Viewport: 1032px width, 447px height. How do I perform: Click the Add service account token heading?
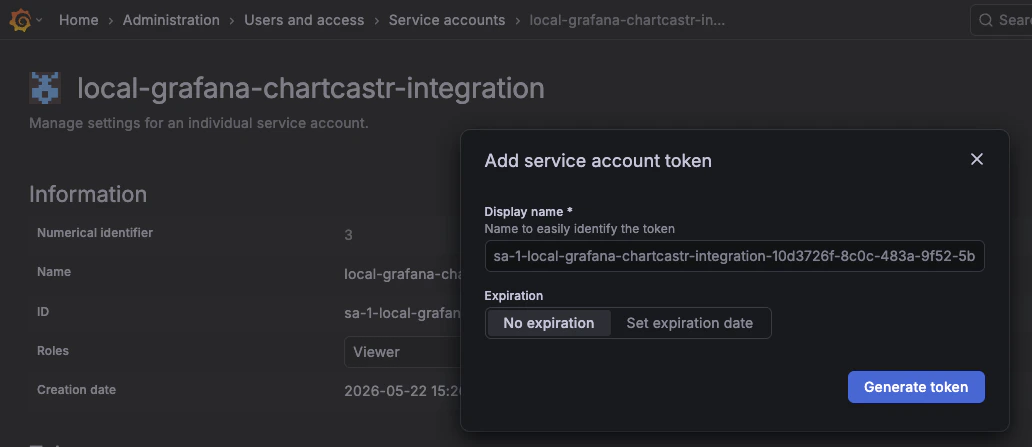598,161
